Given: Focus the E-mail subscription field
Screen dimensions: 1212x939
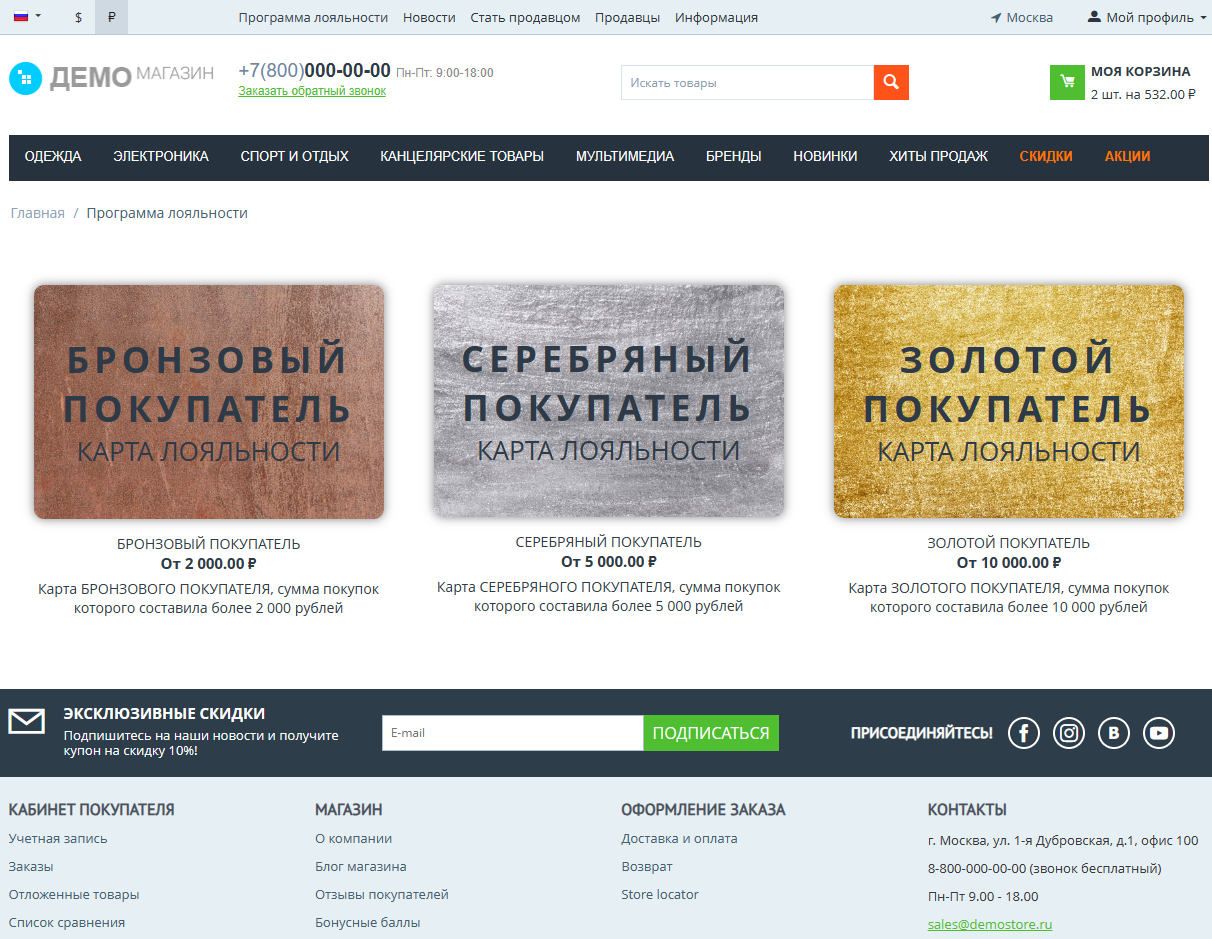Looking at the screenshot, I should 513,733.
